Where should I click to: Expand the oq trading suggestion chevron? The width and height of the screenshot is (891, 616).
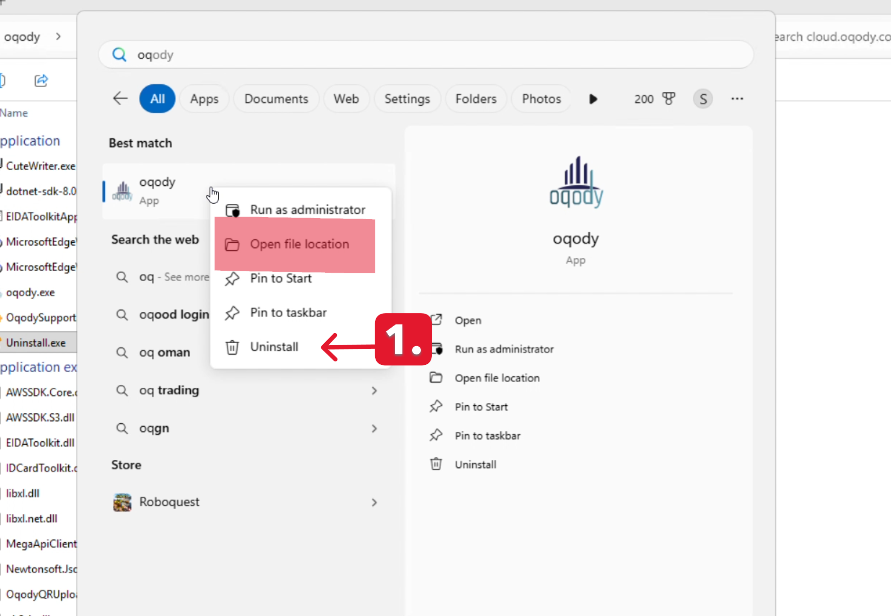click(374, 390)
